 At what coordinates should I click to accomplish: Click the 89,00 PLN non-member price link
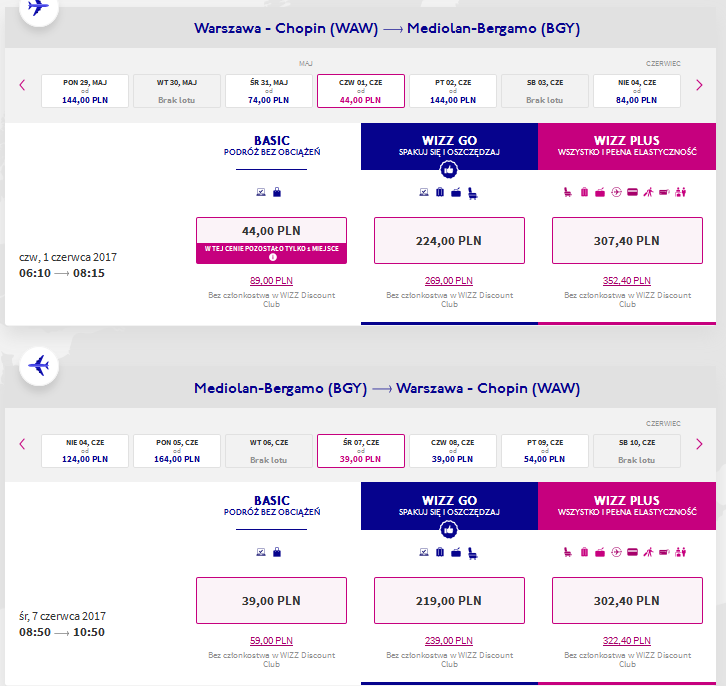coord(271,281)
